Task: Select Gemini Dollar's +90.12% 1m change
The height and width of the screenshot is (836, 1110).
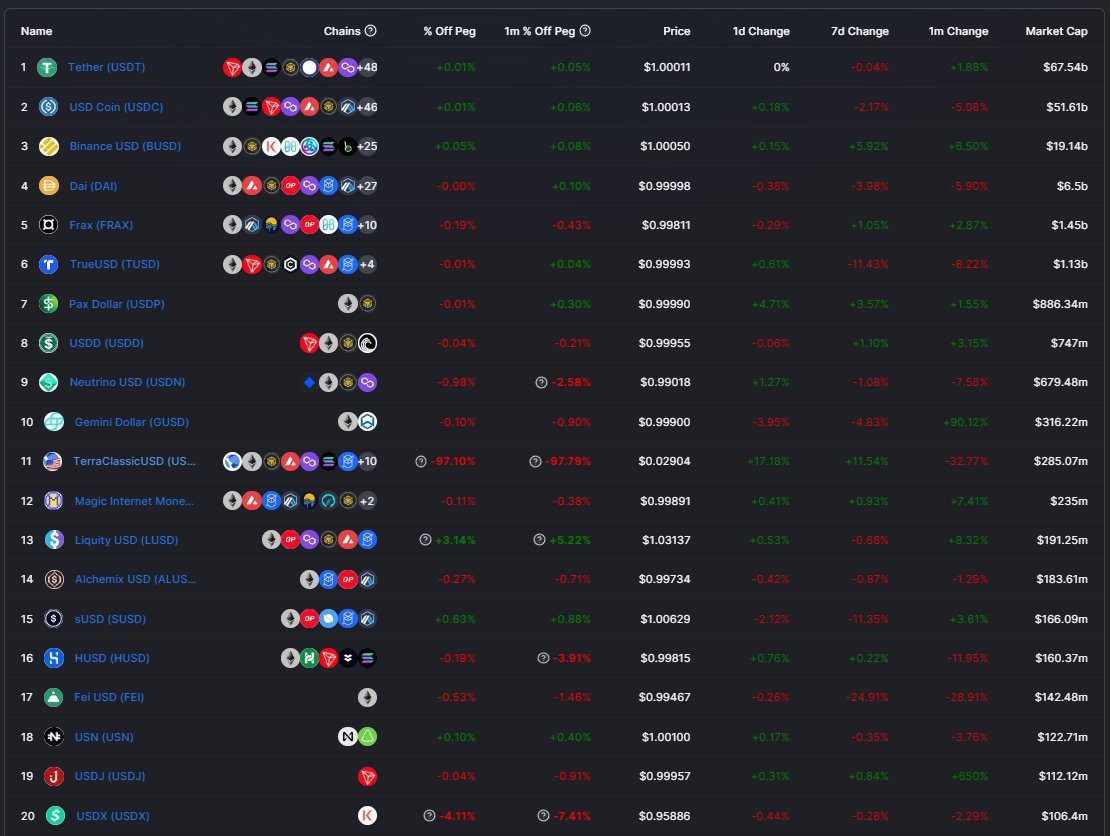Action: (966, 422)
